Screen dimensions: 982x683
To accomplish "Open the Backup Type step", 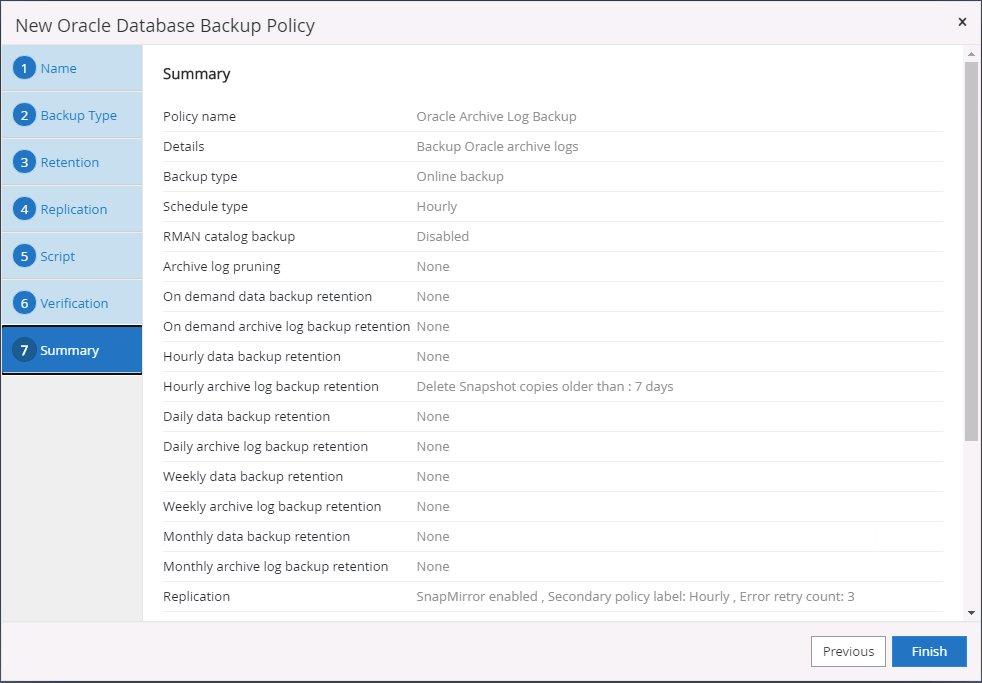I will [78, 115].
